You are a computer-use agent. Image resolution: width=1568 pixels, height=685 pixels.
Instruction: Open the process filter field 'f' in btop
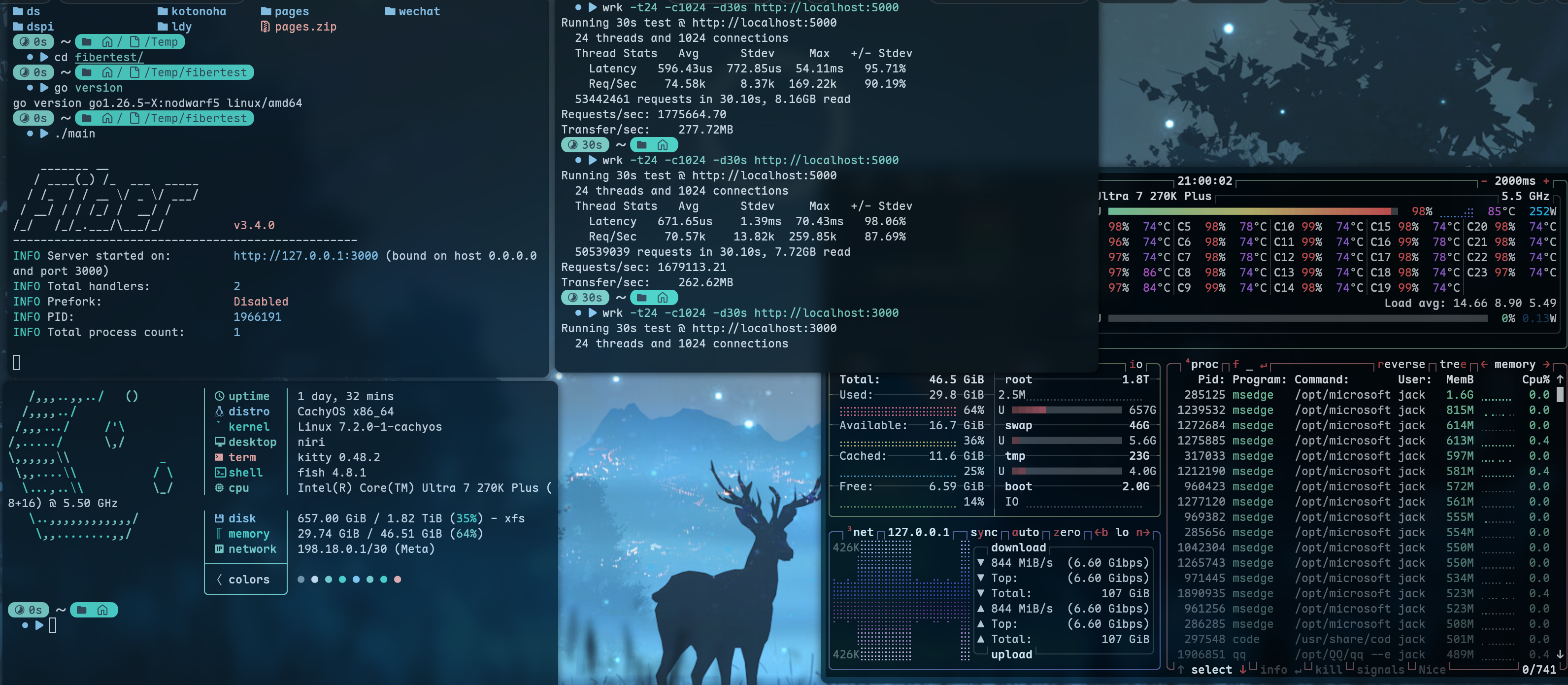[1235, 365]
